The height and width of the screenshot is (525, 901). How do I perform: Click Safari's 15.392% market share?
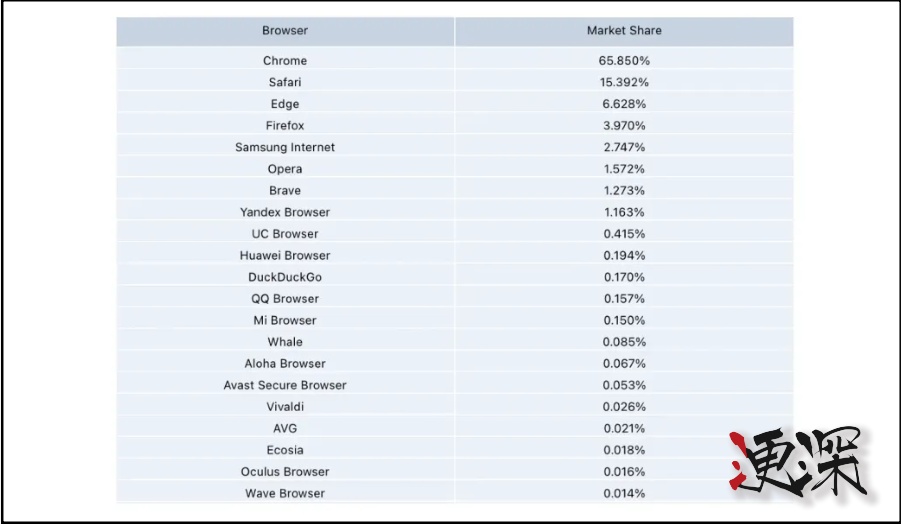pyautogui.click(x=624, y=82)
